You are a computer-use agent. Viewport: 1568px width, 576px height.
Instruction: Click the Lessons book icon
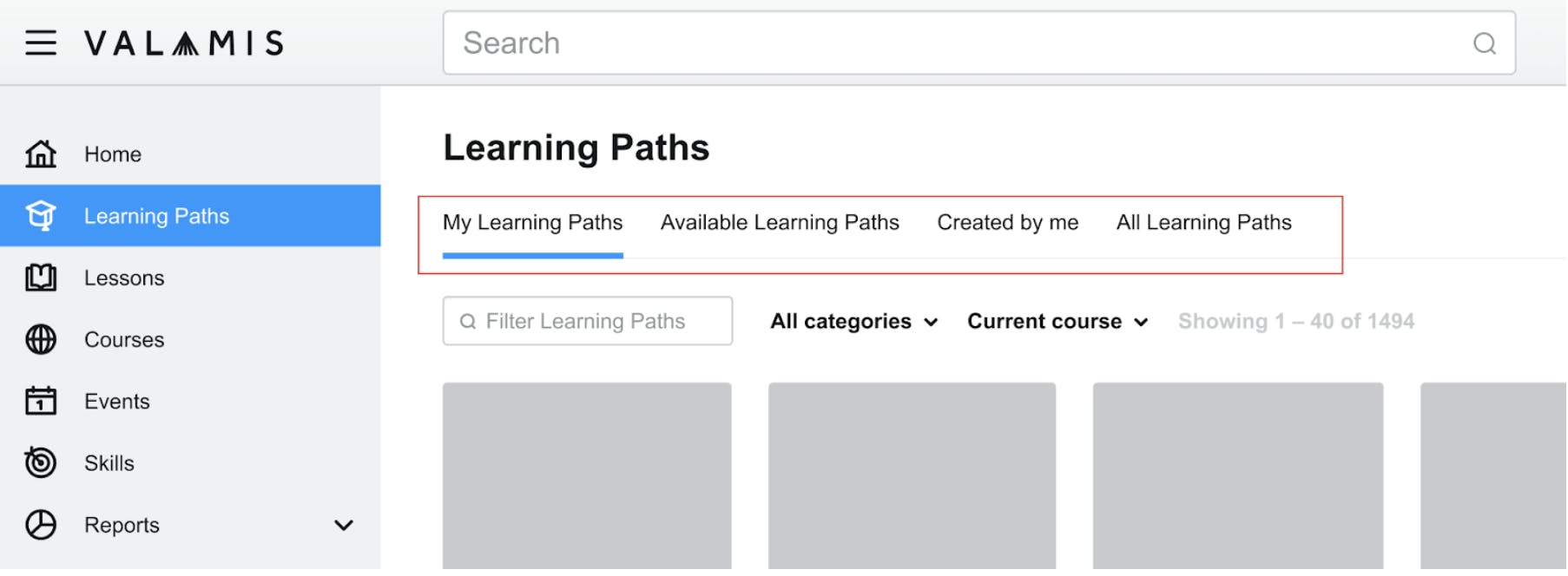click(x=41, y=278)
